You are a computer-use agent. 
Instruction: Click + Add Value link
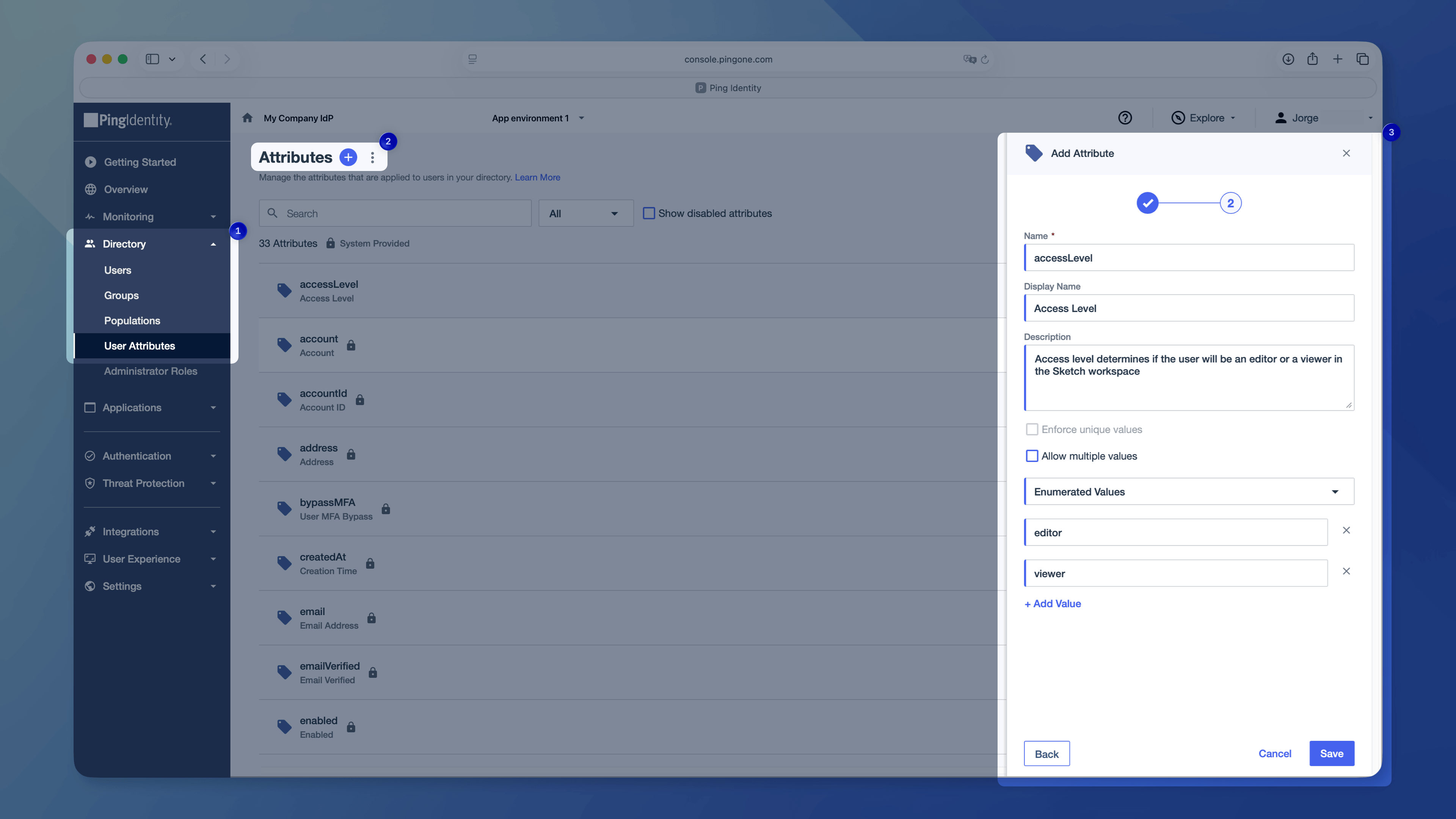[1053, 604]
